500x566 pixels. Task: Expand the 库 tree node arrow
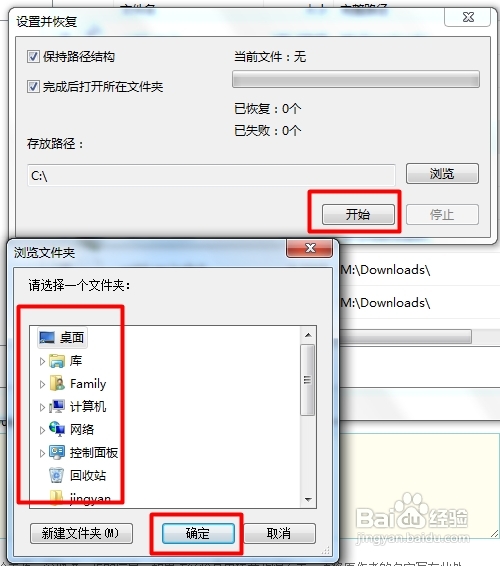(42, 361)
